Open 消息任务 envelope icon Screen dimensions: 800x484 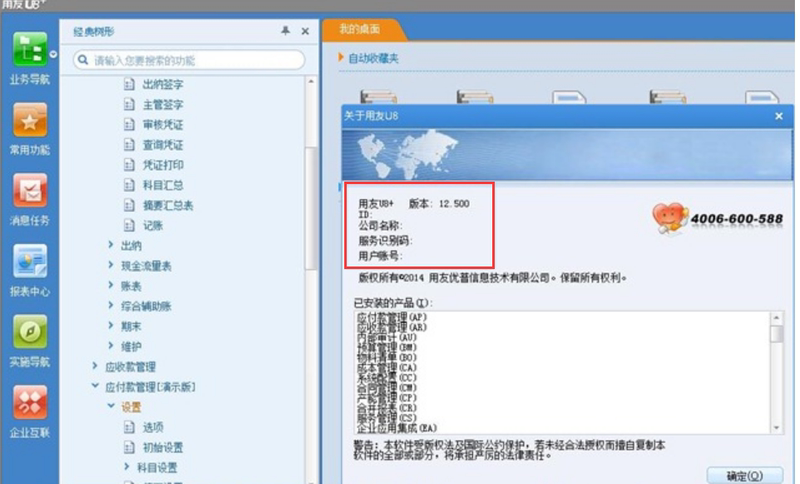click(30, 190)
